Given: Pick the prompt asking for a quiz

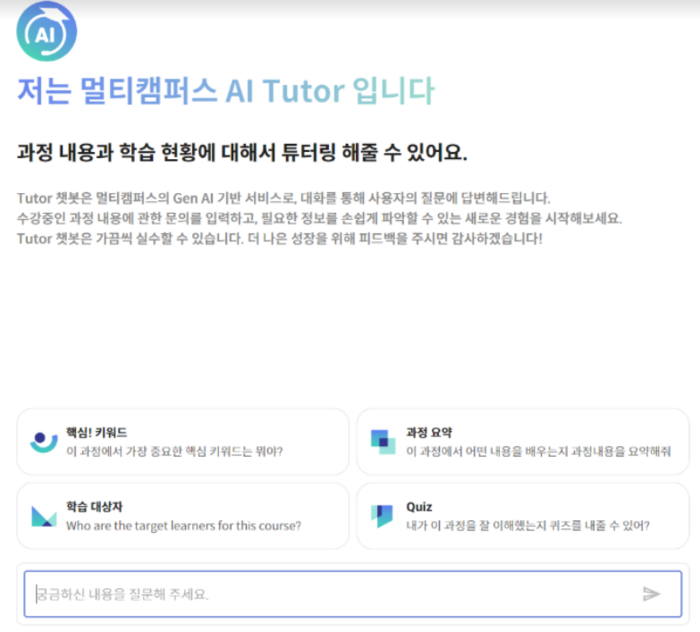Looking at the screenshot, I should pyautogui.click(x=528, y=525).
